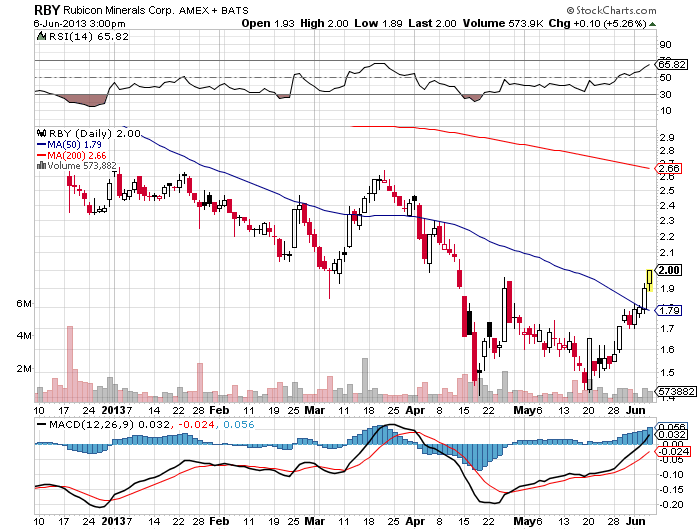
Task: Click the volume bars icon in legend
Action: coord(42,166)
